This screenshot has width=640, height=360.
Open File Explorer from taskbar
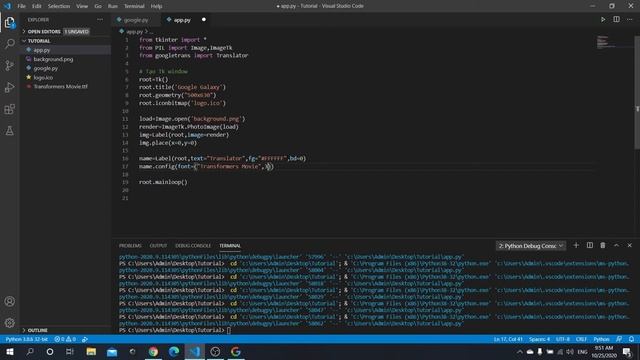coord(91,351)
